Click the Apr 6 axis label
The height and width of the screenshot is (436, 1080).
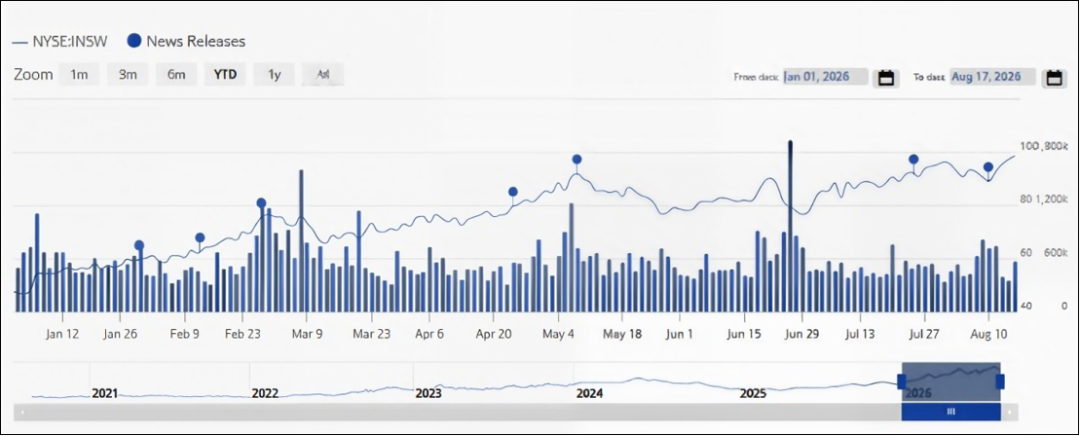click(x=428, y=334)
